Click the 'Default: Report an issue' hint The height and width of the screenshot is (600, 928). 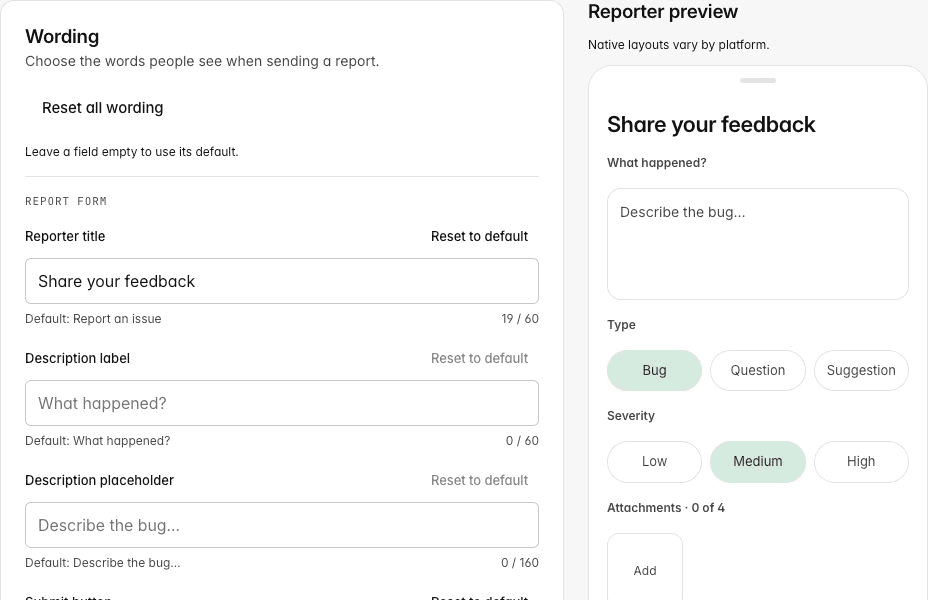93,318
